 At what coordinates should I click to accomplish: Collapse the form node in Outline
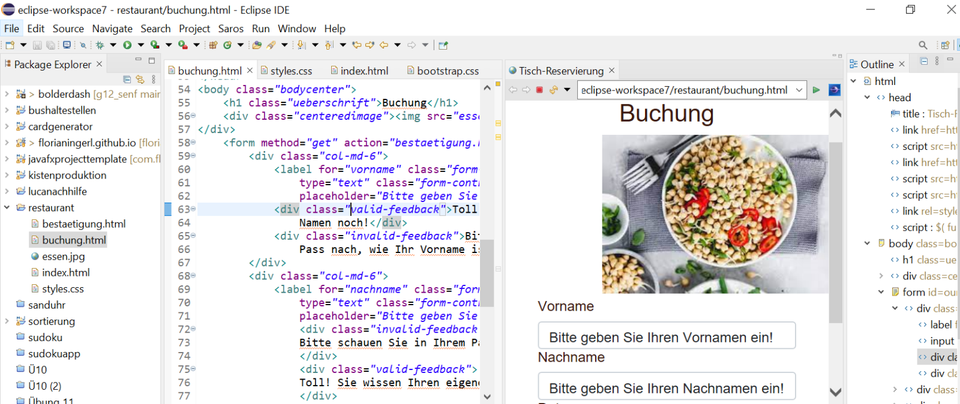(880, 292)
